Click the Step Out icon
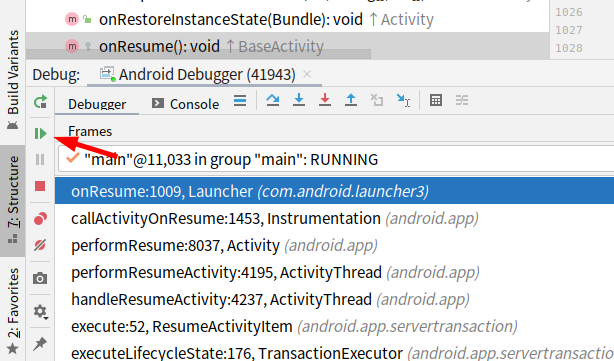The height and width of the screenshot is (361, 614). [x=351, y=100]
